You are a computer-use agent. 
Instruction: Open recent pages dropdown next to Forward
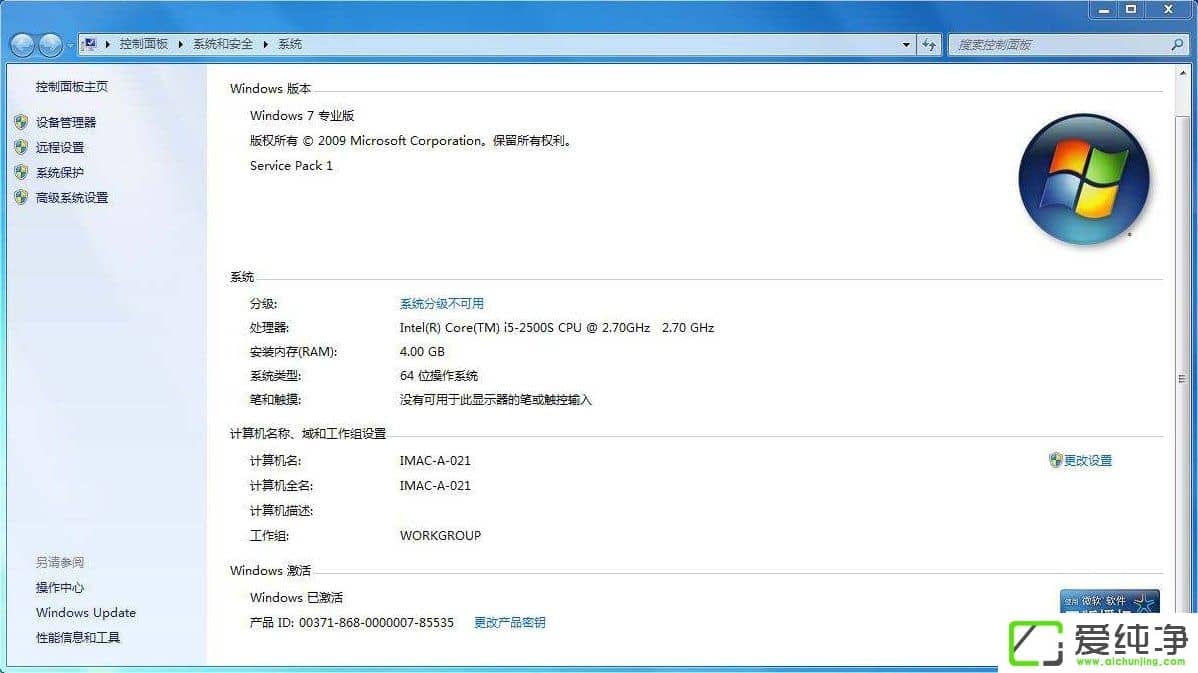tap(70, 46)
